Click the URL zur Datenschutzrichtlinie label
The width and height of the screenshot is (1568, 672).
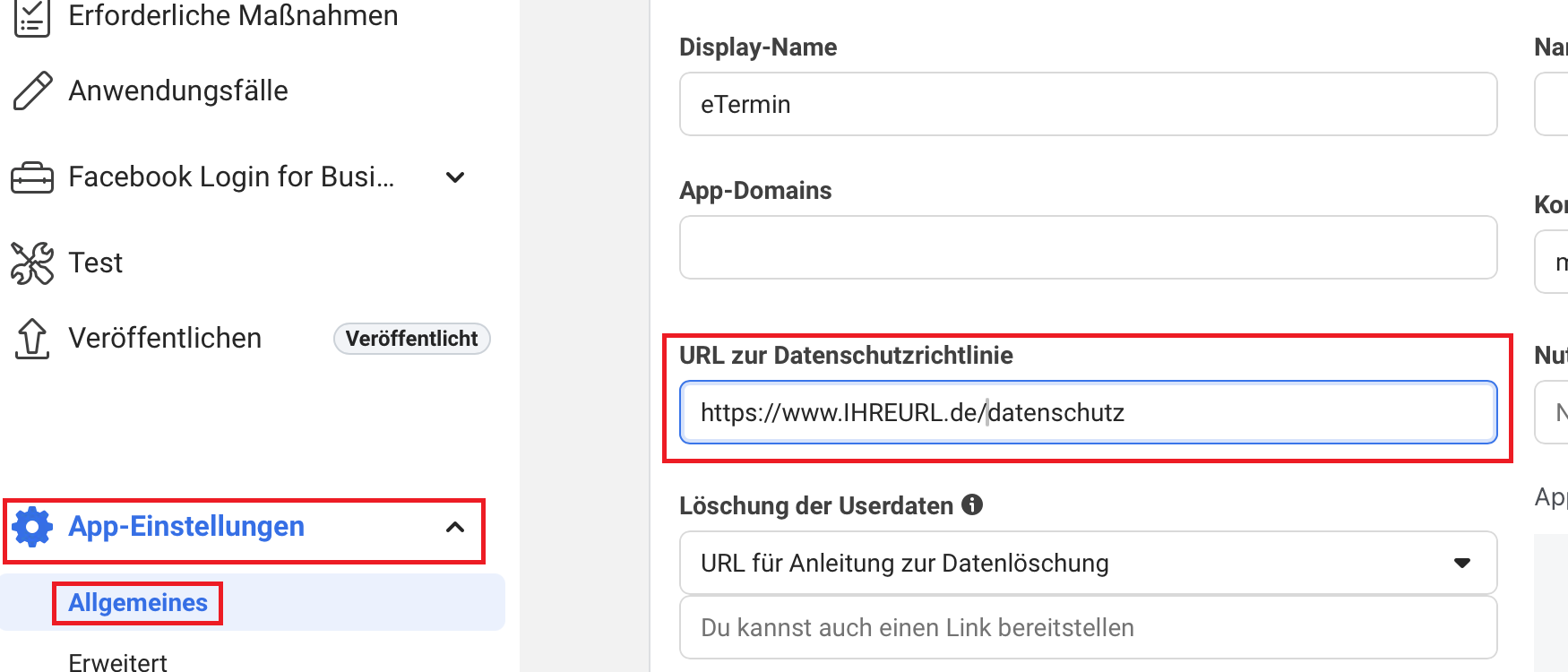(846, 356)
